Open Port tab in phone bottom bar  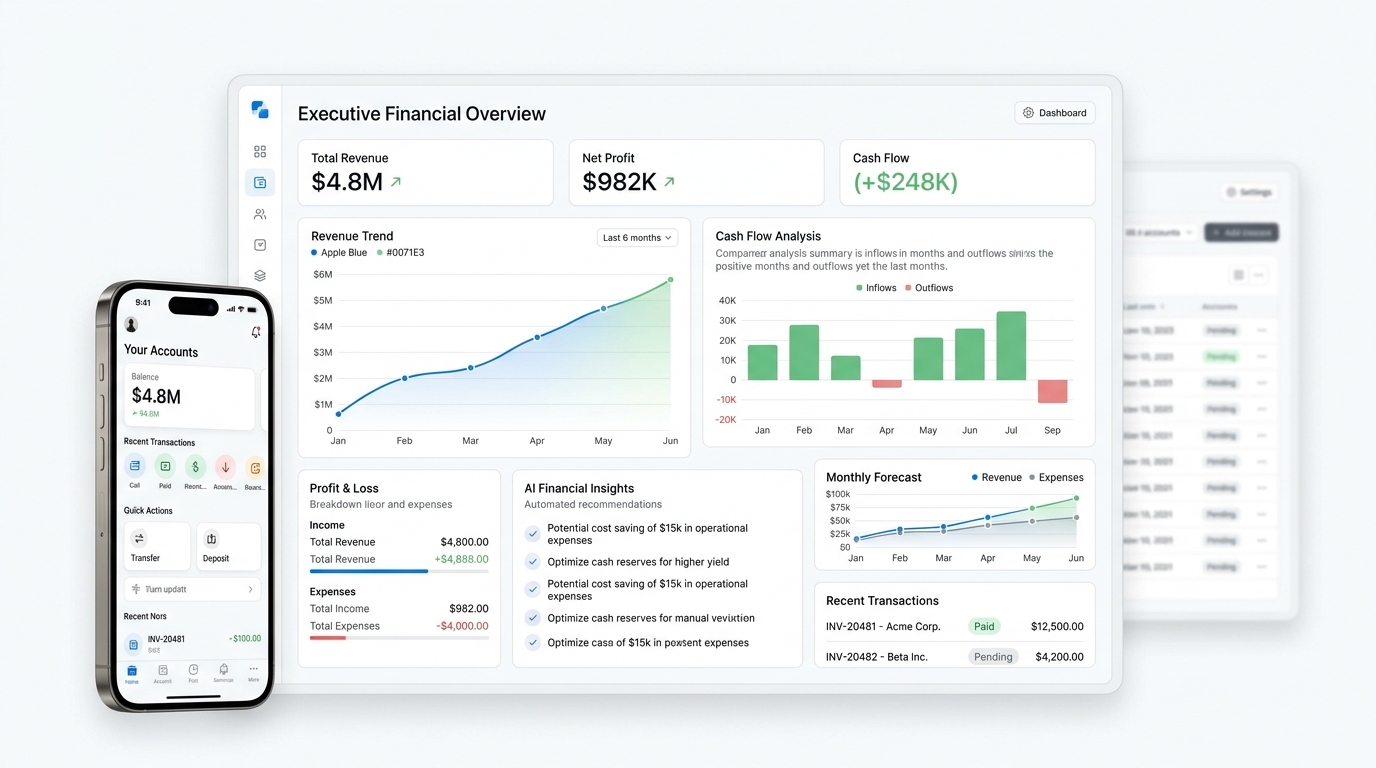(193, 674)
